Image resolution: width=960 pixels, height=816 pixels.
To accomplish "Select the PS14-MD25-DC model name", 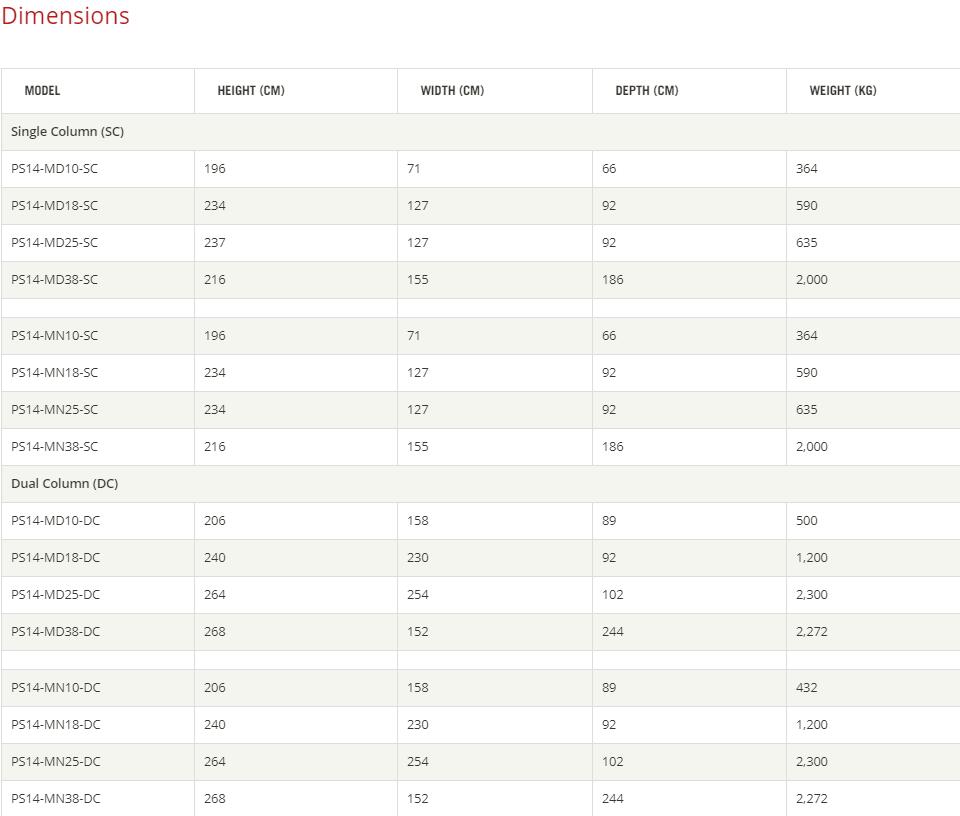I will 56,595.
